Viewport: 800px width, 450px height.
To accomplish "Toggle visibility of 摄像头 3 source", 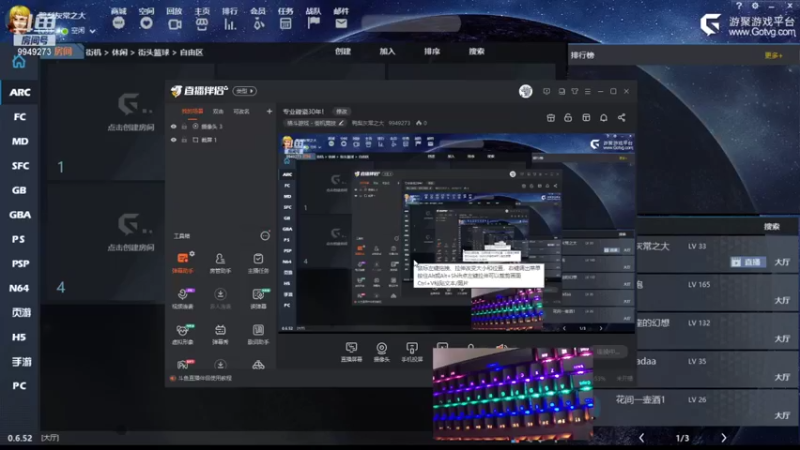I will point(173,127).
